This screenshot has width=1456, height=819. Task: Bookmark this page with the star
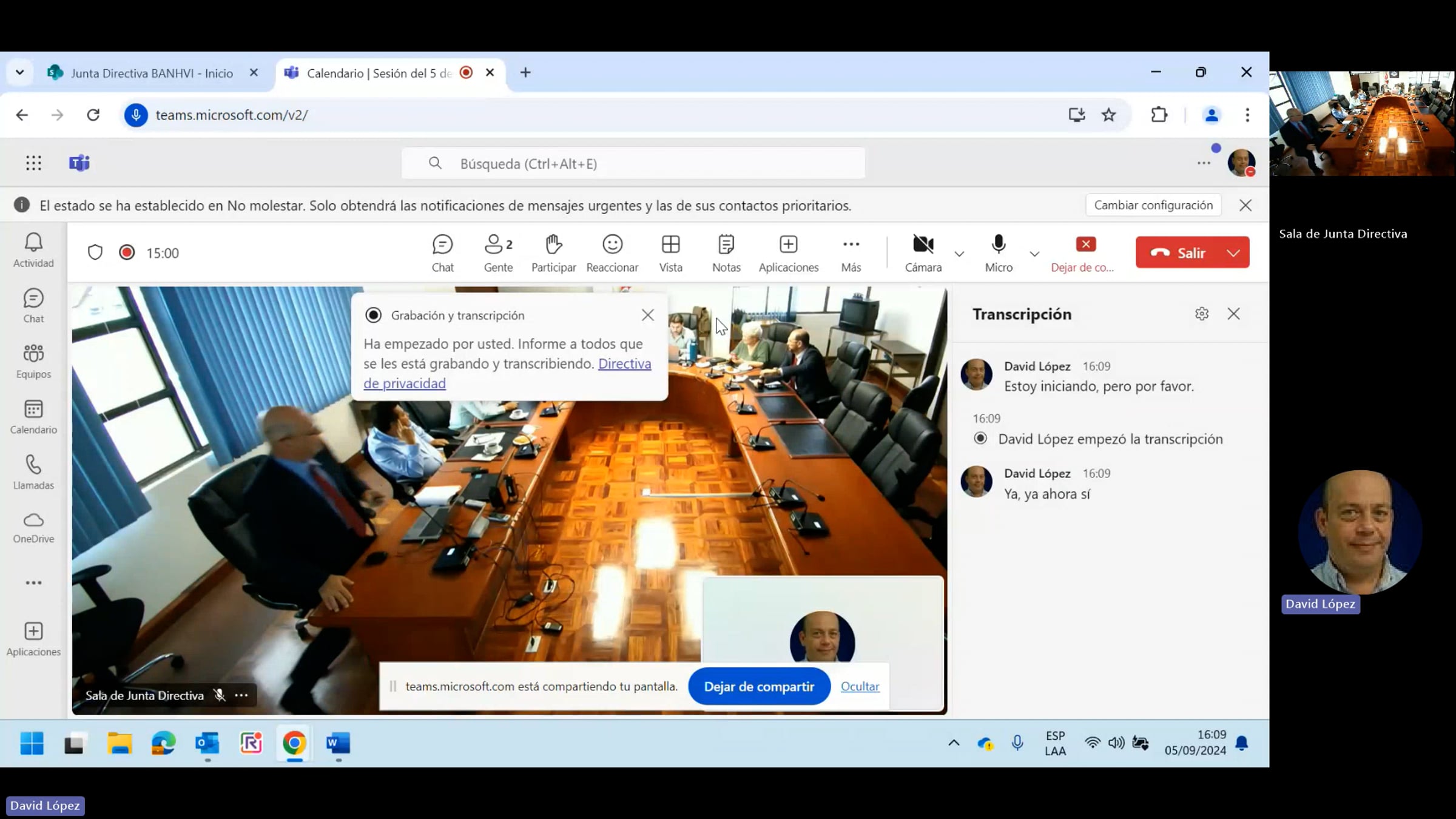[x=1108, y=115]
